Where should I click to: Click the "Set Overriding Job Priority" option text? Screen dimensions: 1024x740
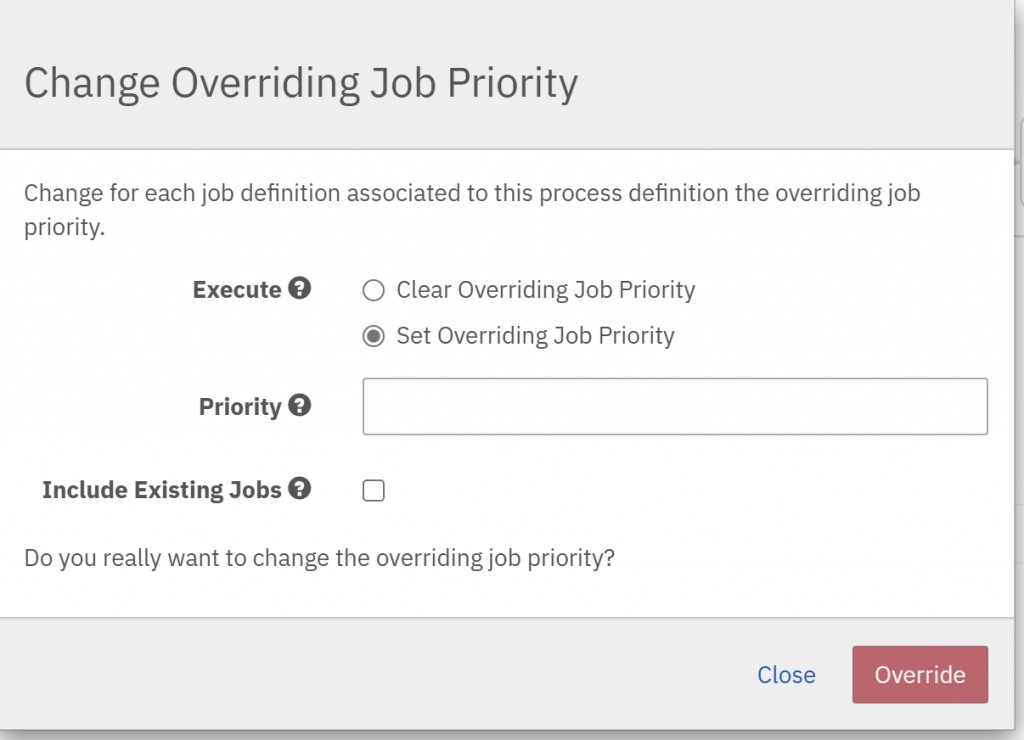point(535,335)
